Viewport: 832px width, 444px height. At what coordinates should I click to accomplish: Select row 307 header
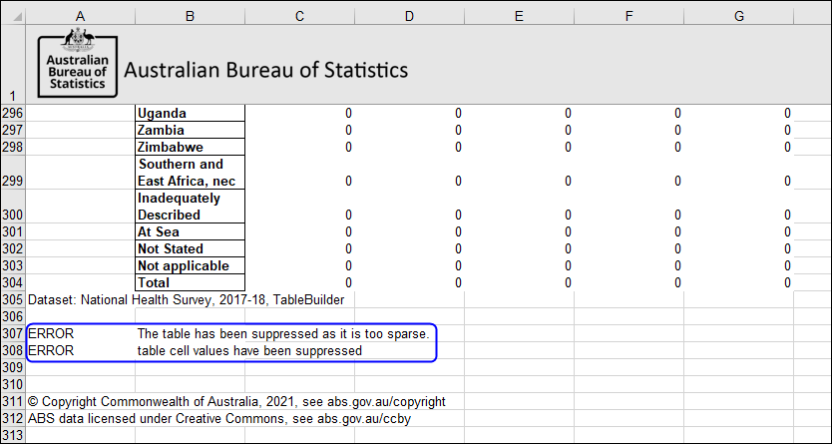click(13, 334)
